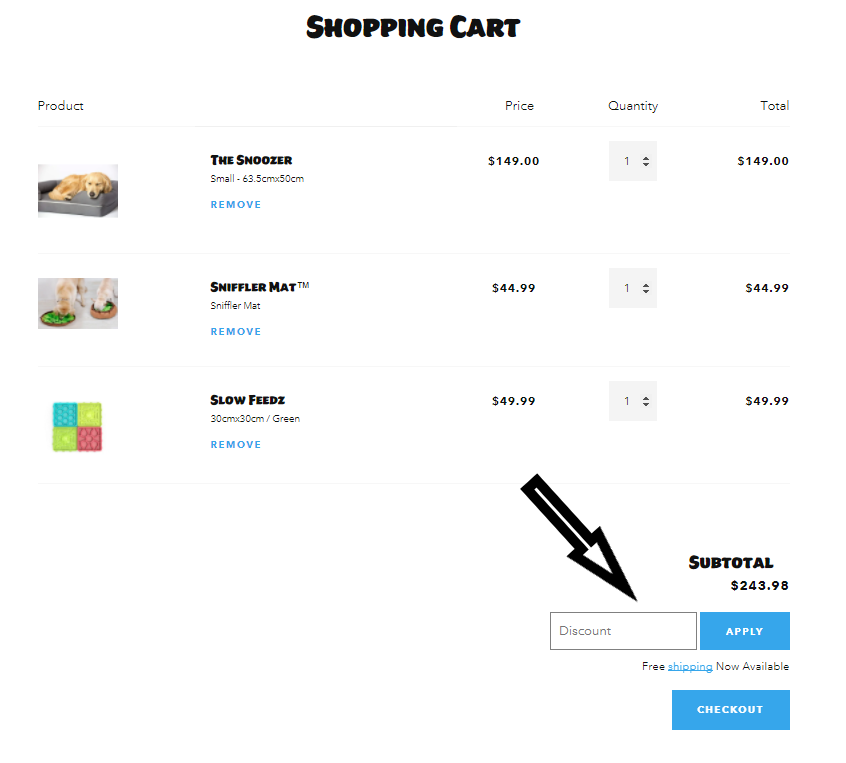Proceed with the Checkout button
Screen dimensions: 846x763
pos(731,710)
